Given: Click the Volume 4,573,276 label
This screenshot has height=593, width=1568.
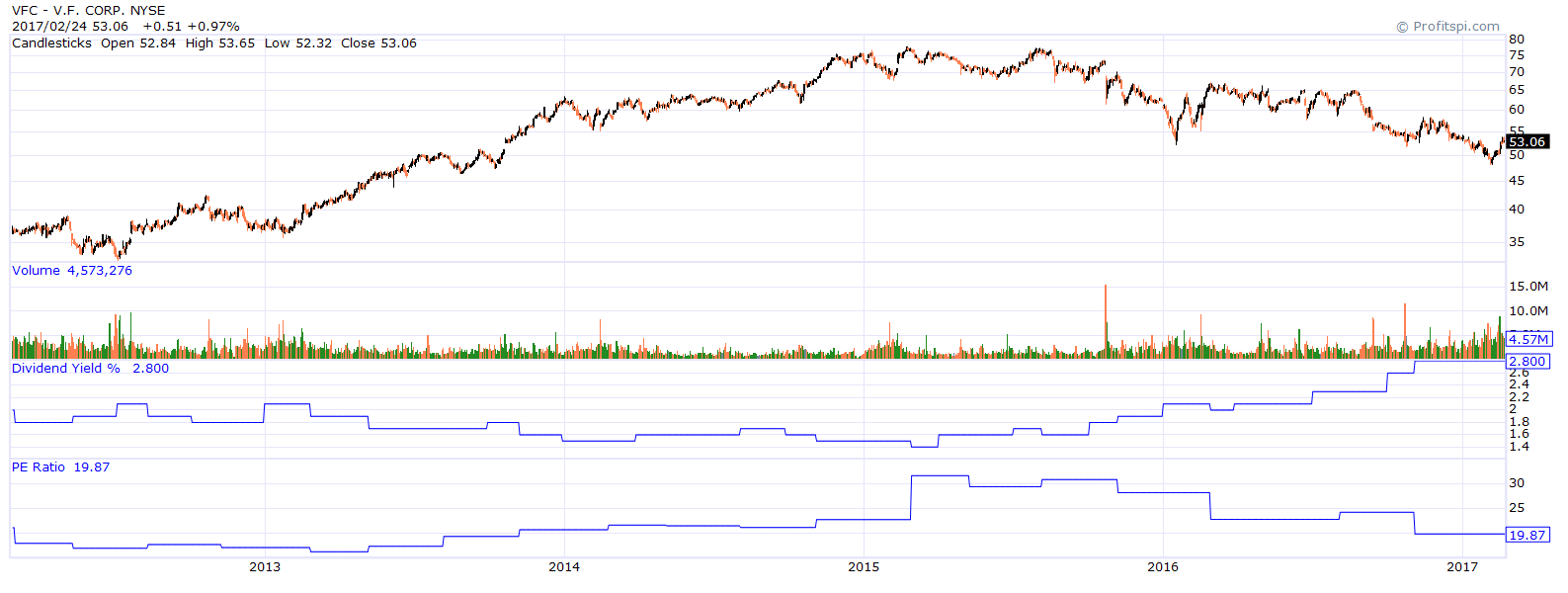Looking at the screenshot, I should (72, 271).
